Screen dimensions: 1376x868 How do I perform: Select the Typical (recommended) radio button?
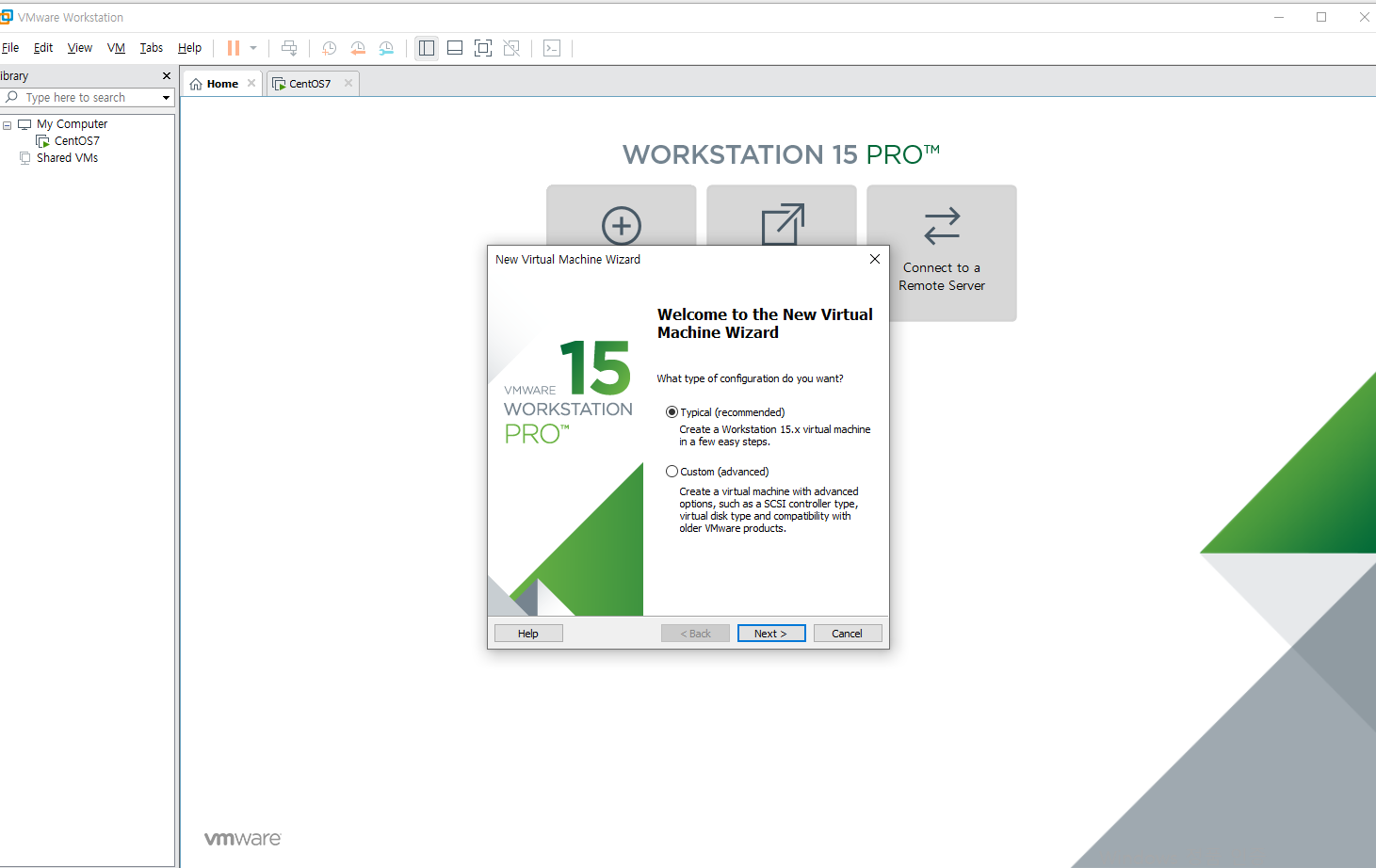point(672,412)
